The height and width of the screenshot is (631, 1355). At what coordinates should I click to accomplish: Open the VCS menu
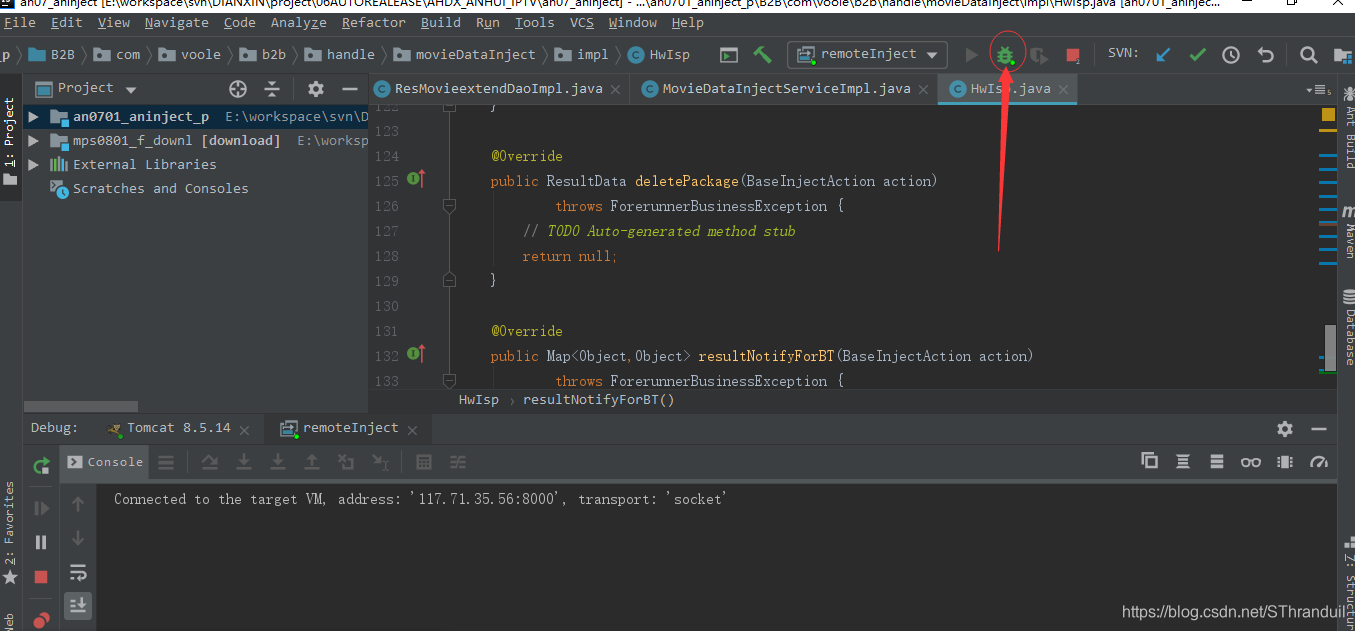point(581,23)
